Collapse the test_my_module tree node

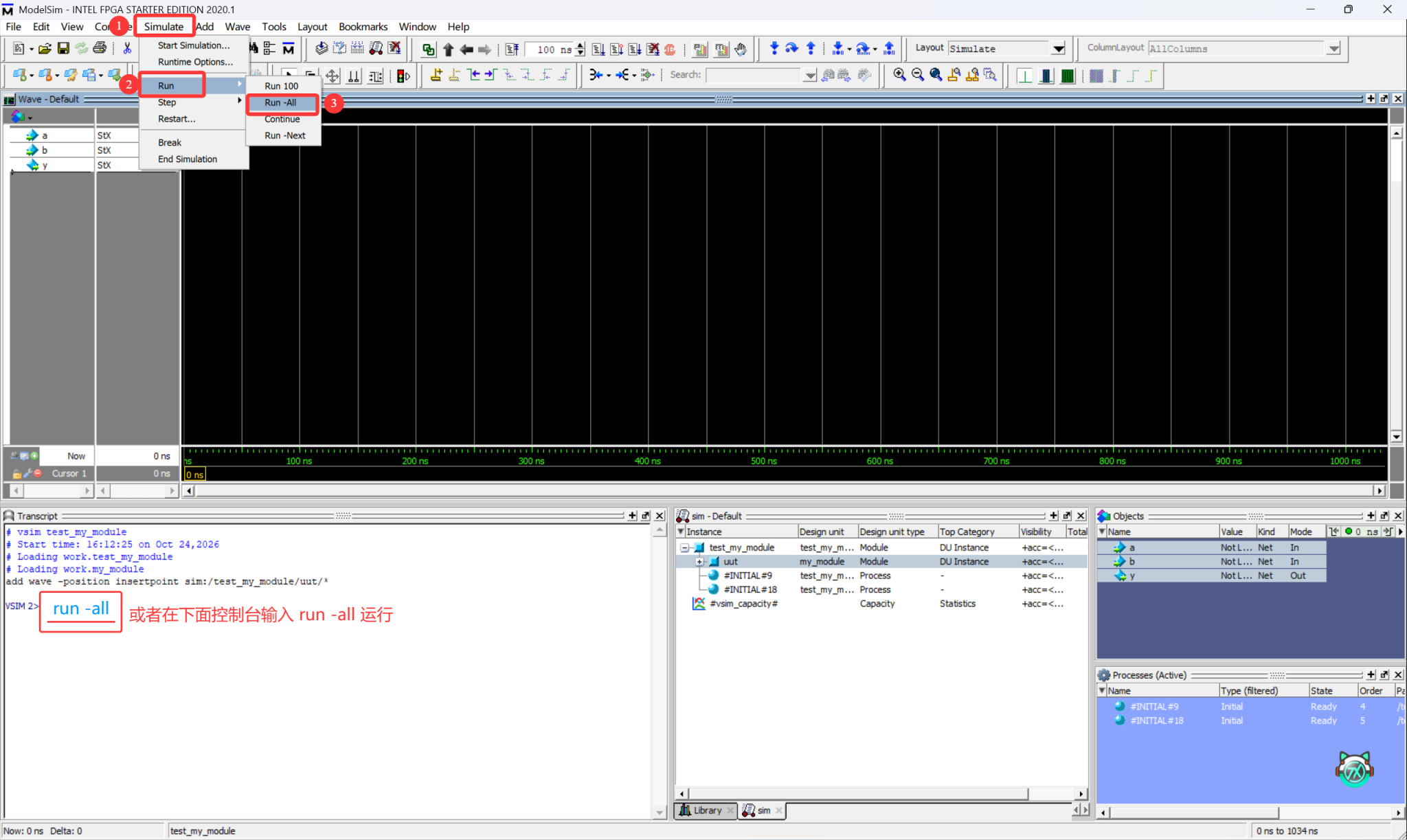click(685, 547)
